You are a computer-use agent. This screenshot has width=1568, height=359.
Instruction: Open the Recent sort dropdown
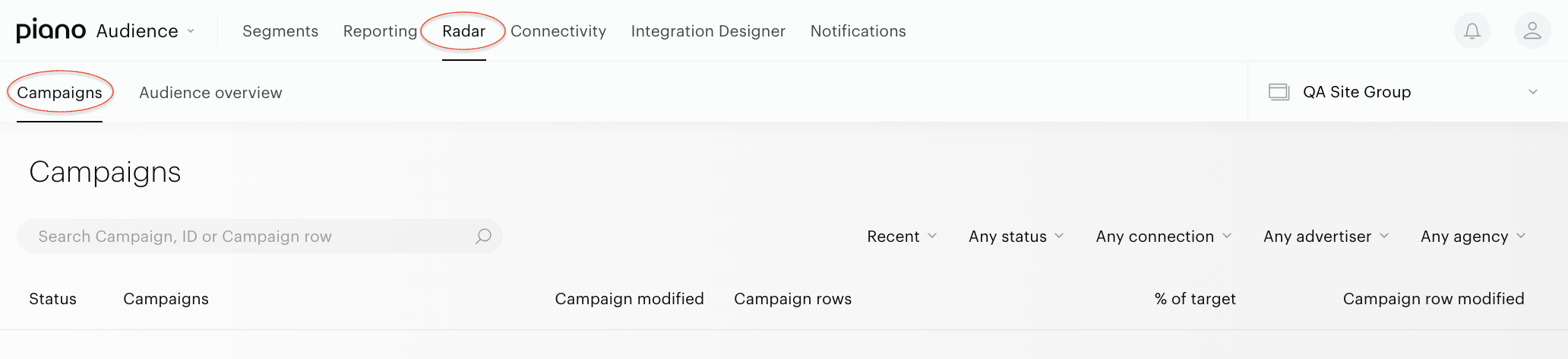(902, 237)
